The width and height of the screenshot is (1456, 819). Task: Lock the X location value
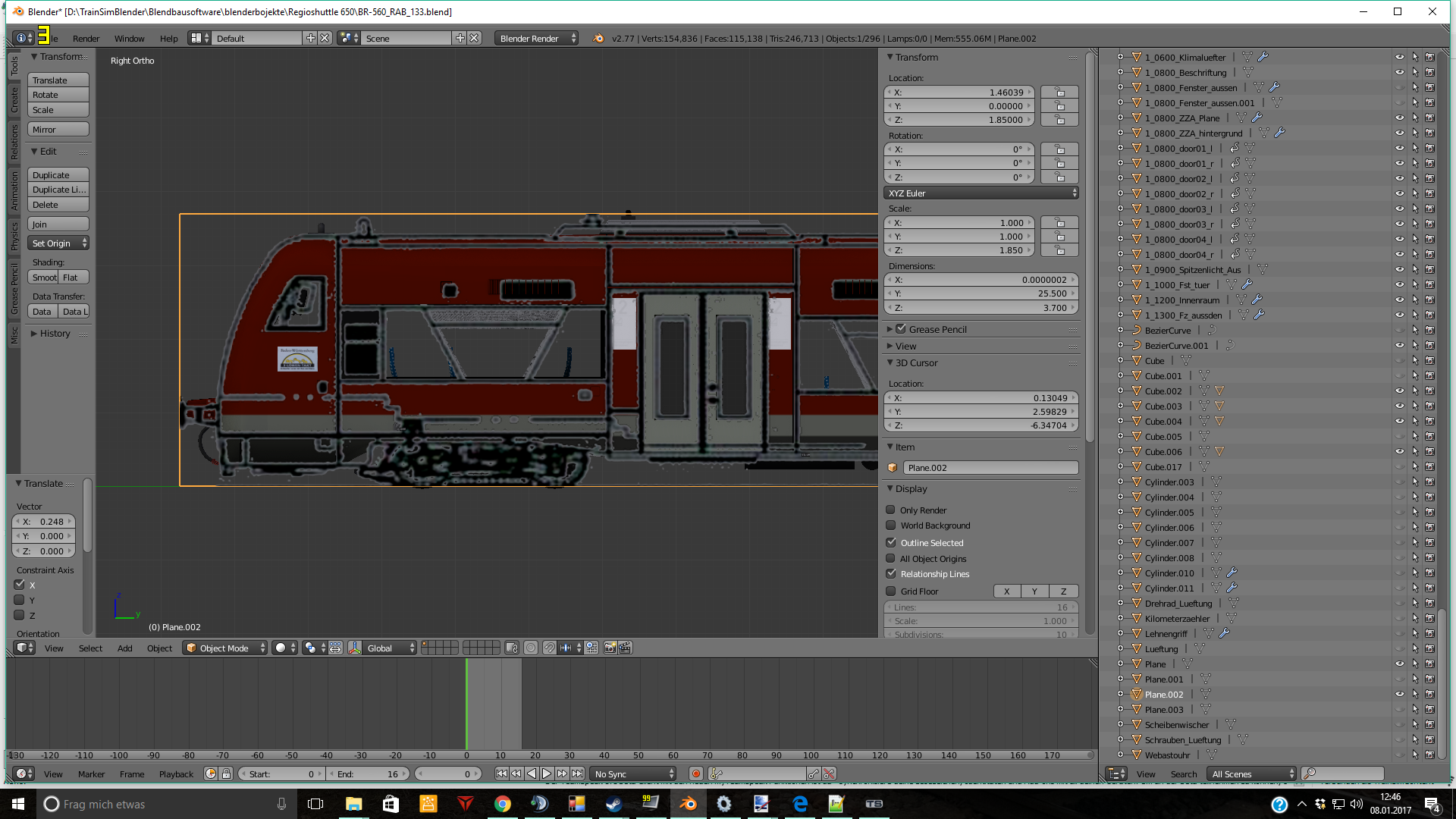(1059, 93)
